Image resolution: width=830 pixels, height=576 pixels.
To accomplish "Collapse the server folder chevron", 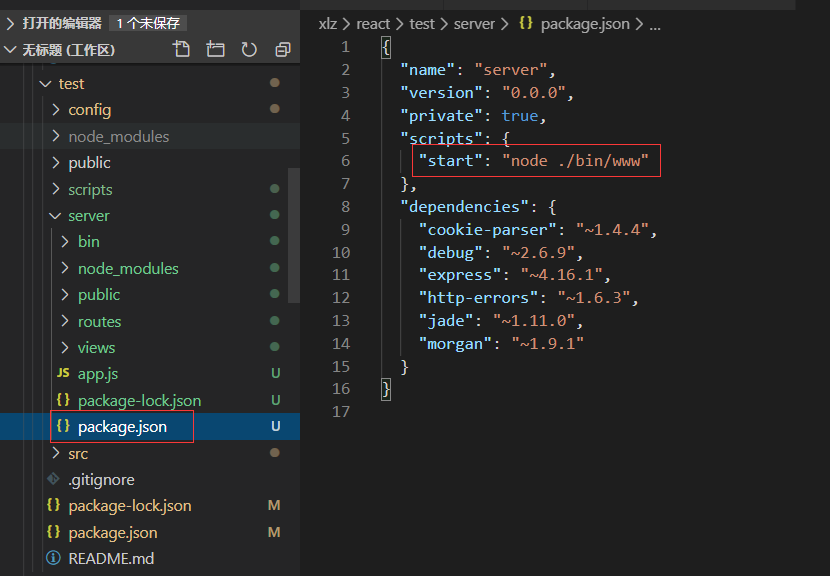I will (x=55, y=215).
